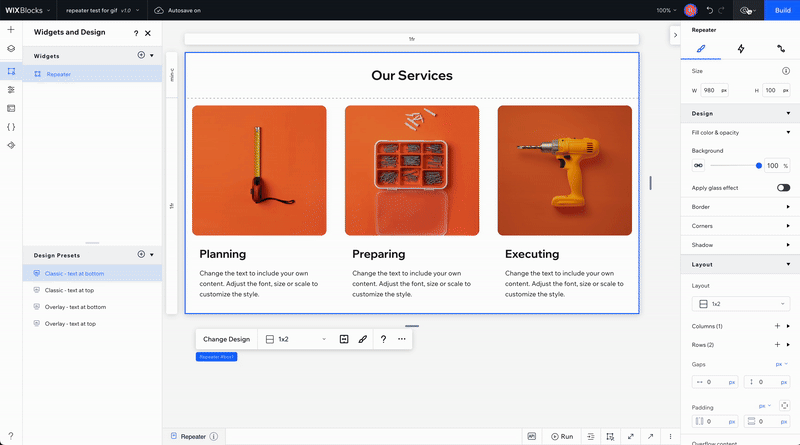
Task: Click the Size info icon
Action: click(786, 71)
